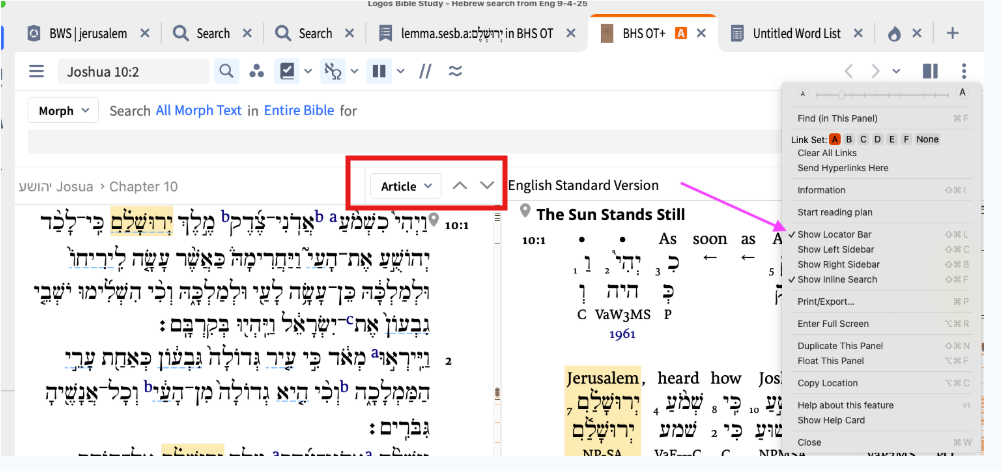
Task: Select link set C
Action: coord(863,139)
